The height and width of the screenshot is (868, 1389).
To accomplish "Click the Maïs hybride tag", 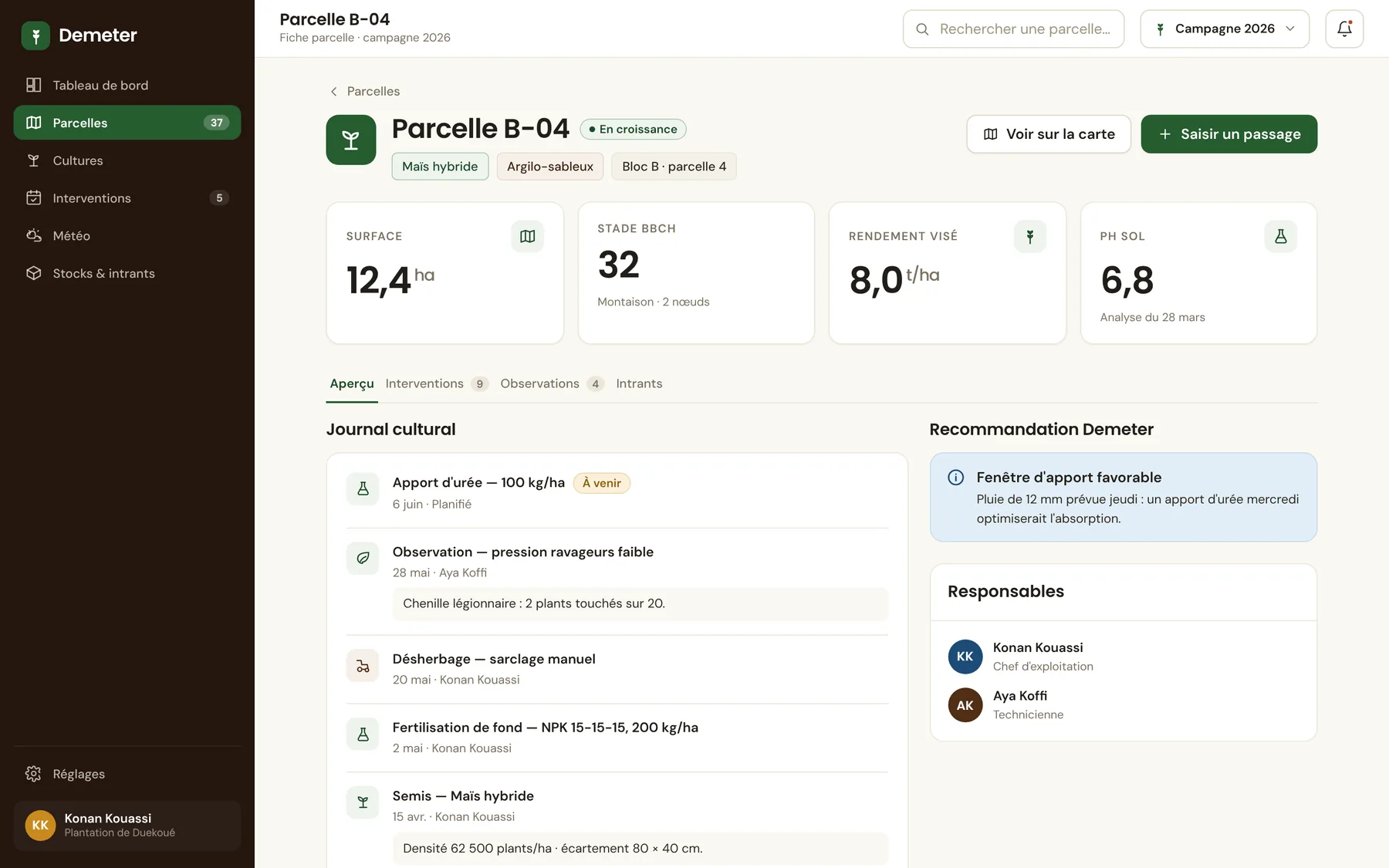I will pyautogui.click(x=440, y=167).
